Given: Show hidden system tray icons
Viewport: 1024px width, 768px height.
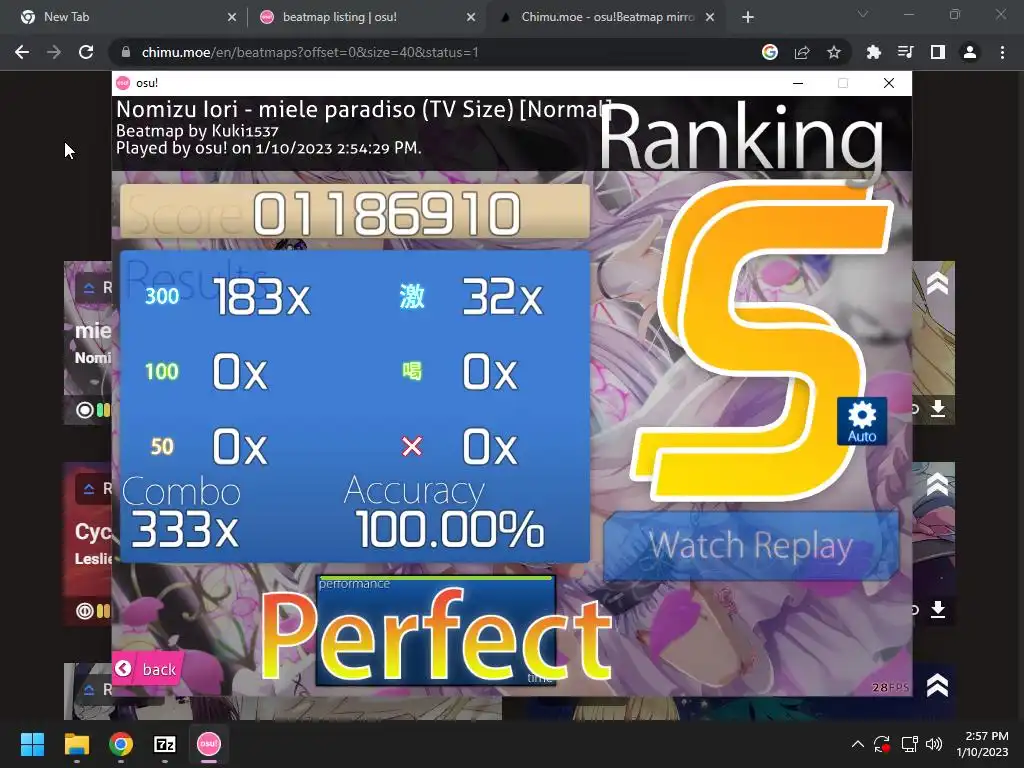Looking at the screenshot, I should pyautogui.click(x=857, y=744).
